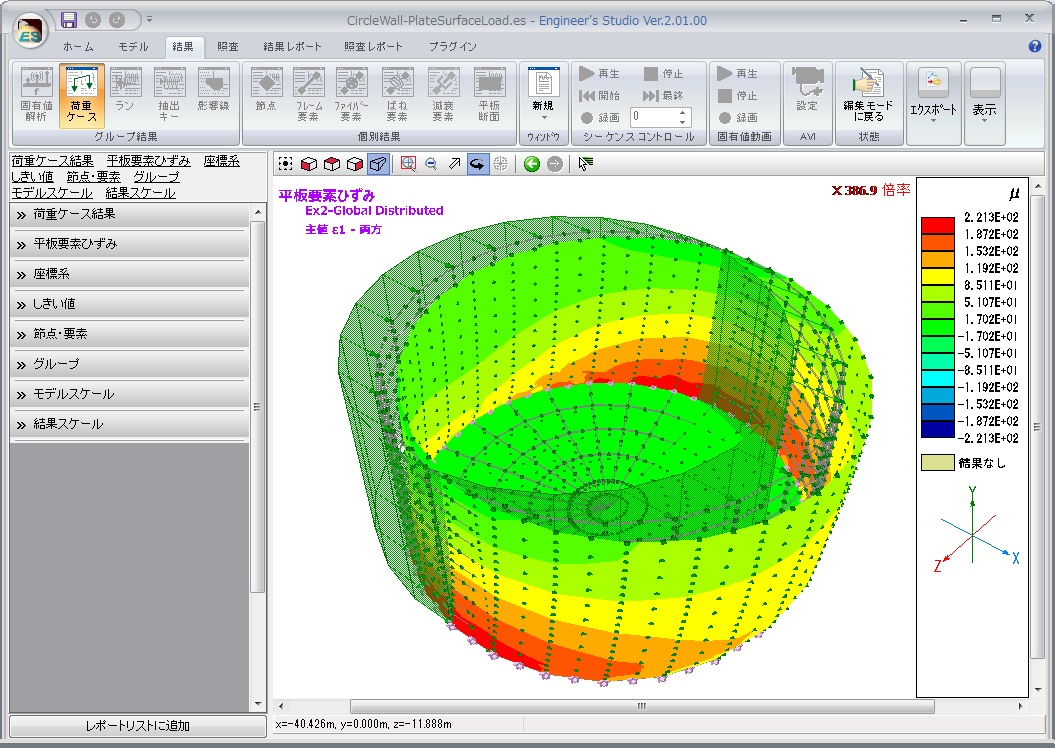Image resolution: width=1055 pixels, height=748 pixels.
Task: Click the zoom window magnifier icon
Action: point(408,164)
